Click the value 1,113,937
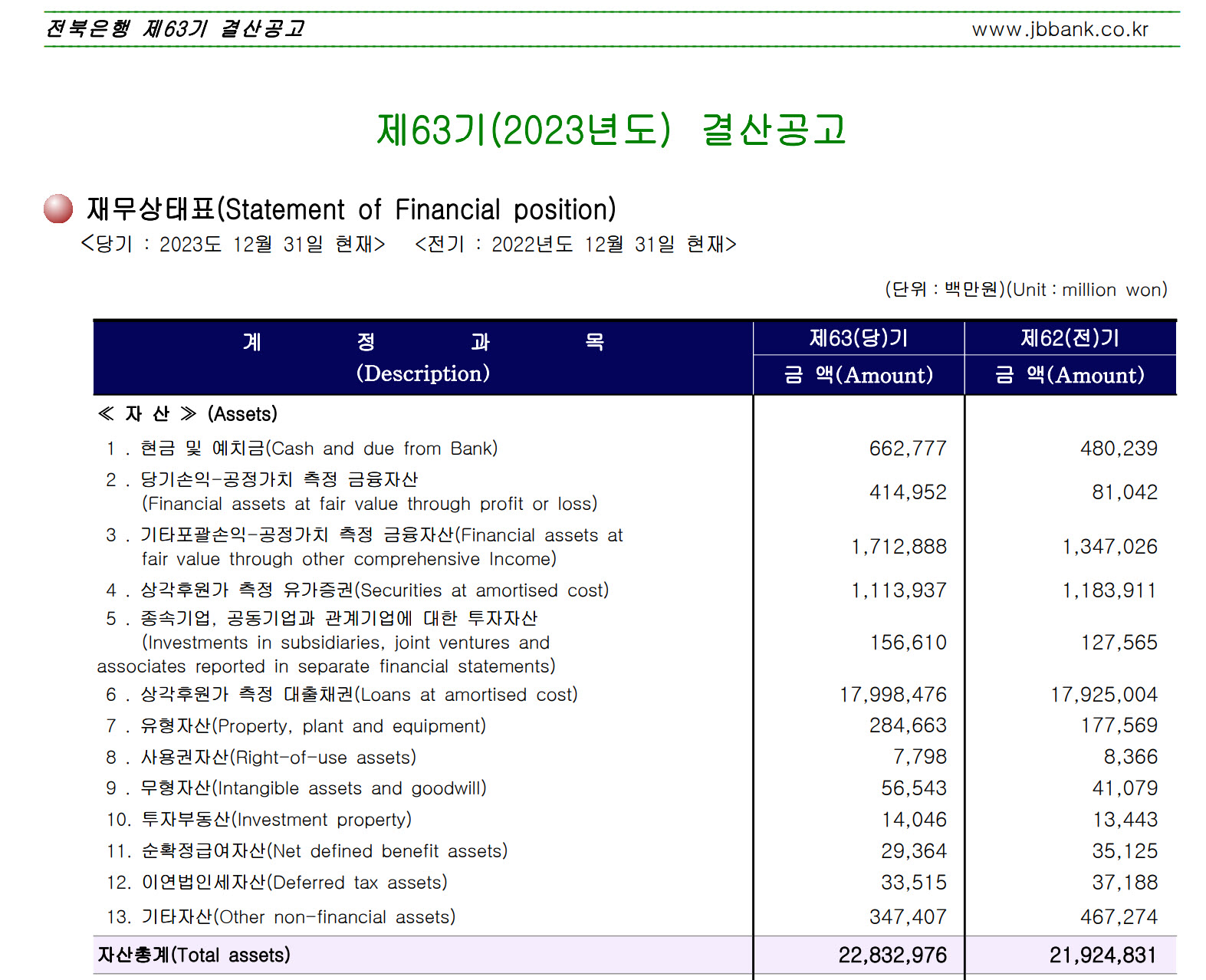The image size is (1206, 980). pos(899,590)
